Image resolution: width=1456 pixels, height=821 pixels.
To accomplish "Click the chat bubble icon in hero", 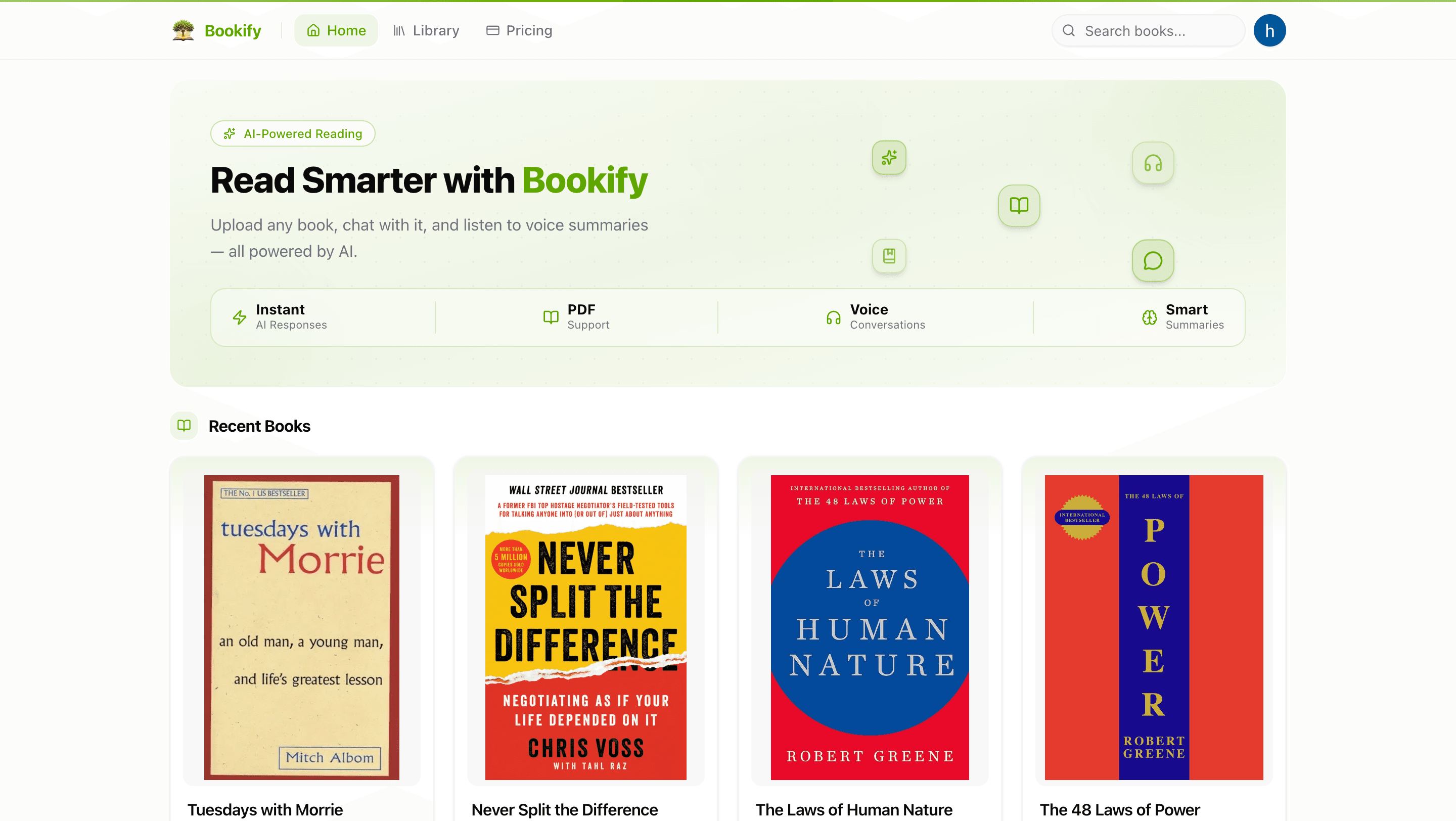I will click(x=1153, y=260).
